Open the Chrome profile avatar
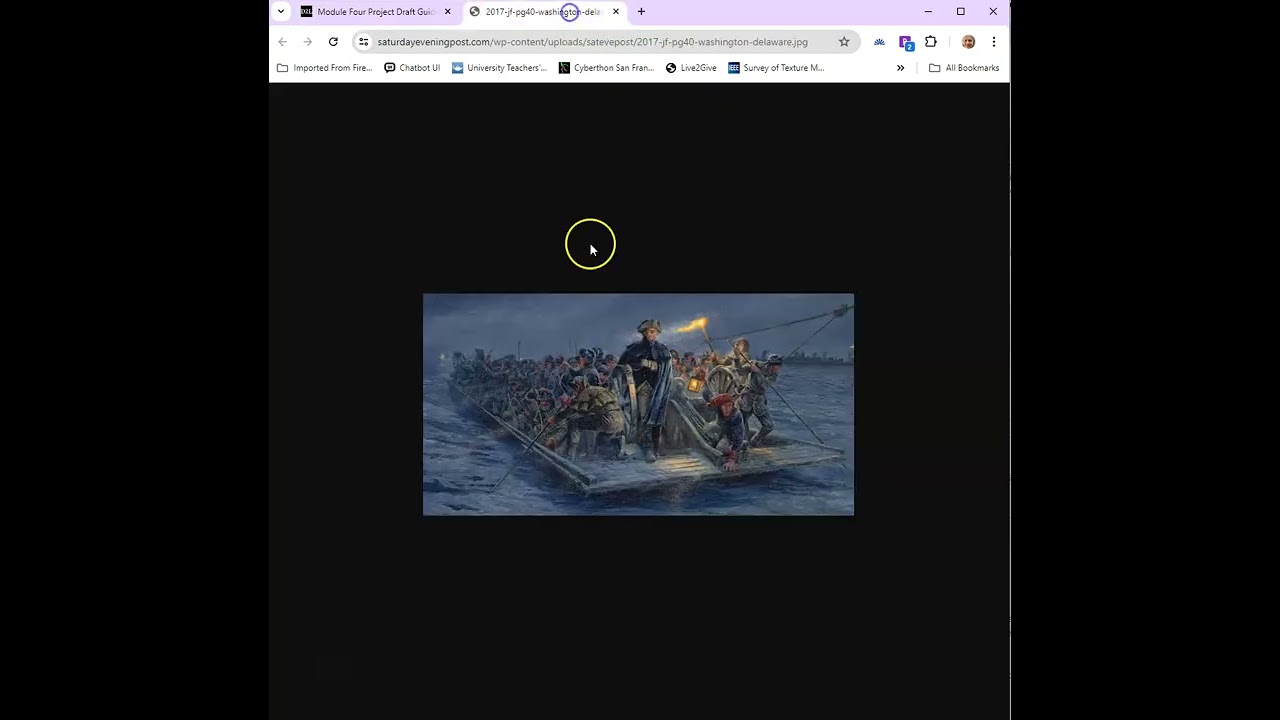 (968, 42)
